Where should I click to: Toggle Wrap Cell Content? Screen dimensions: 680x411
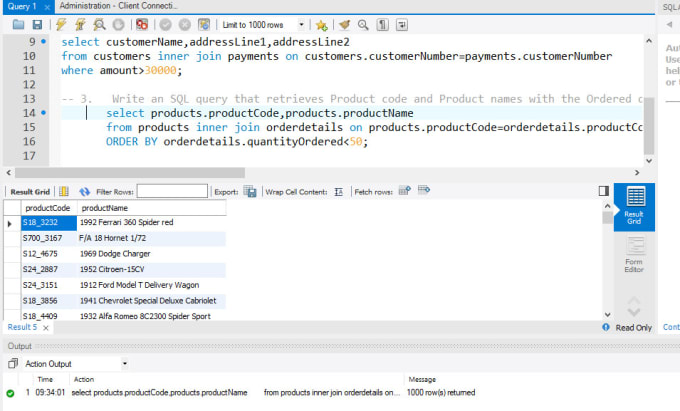click(339, 192)
